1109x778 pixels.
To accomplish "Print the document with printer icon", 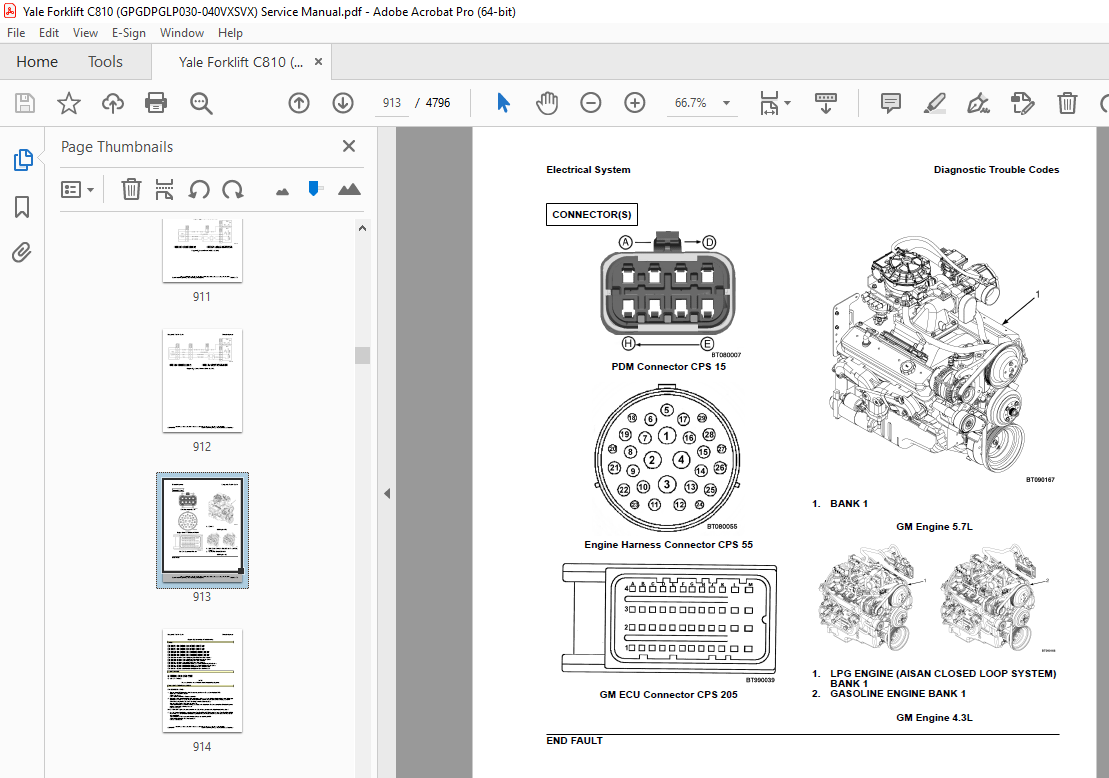I will coord(156,103).
